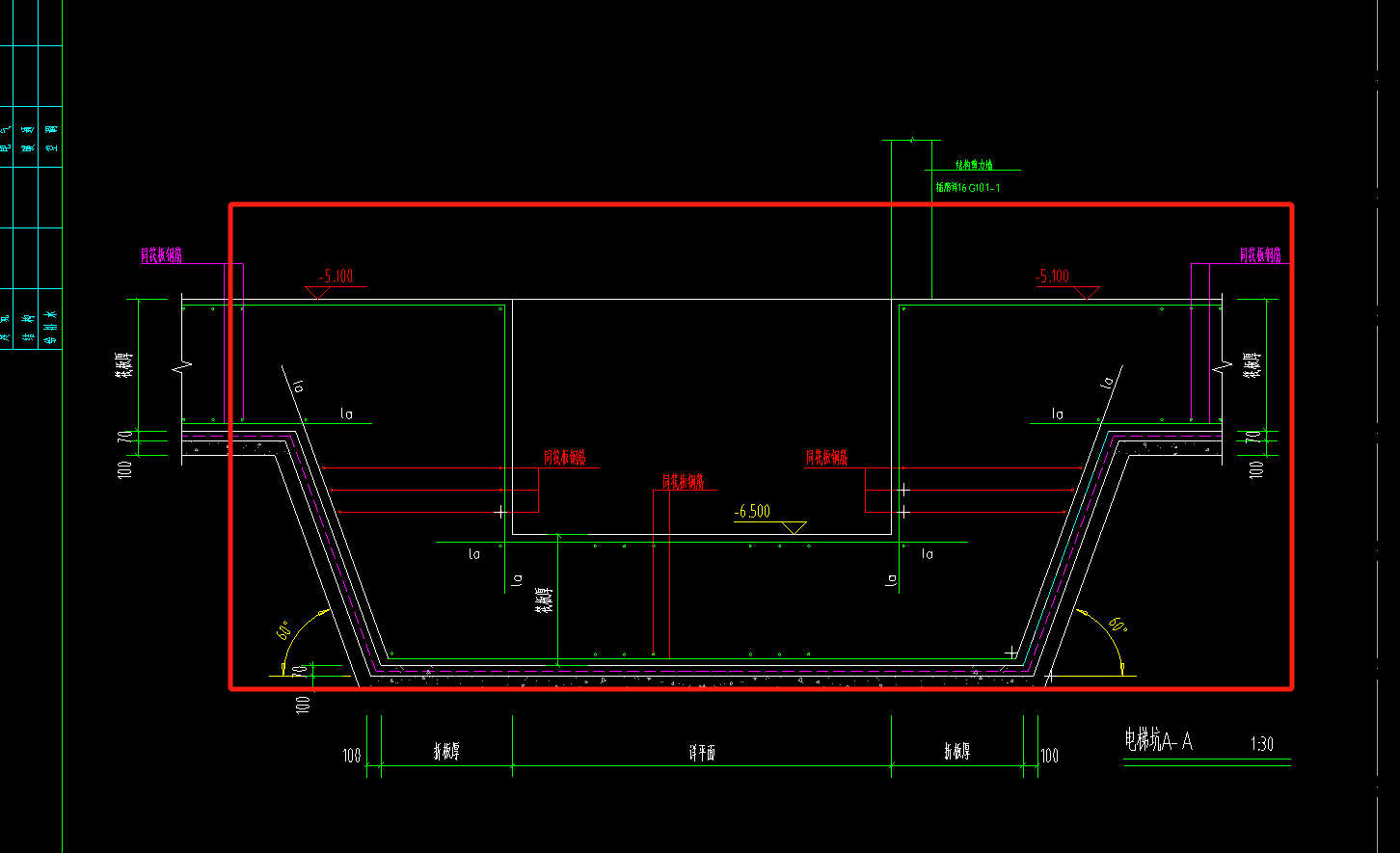The width and height of the screenshot is (1400, 853).
Task: Click the note ending with 16 G101-1
Action: (x=968, y=188)
